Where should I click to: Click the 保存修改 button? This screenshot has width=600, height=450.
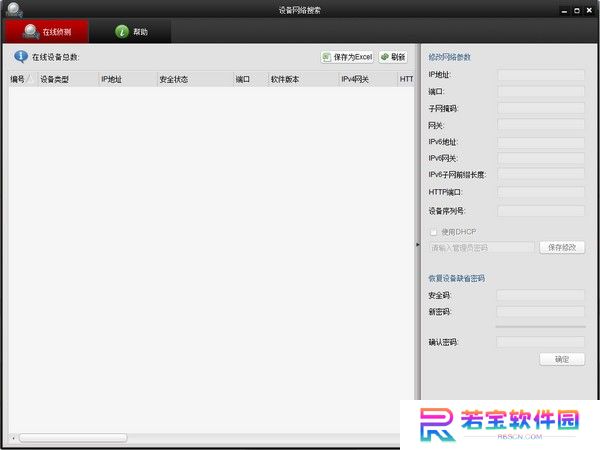562,248
